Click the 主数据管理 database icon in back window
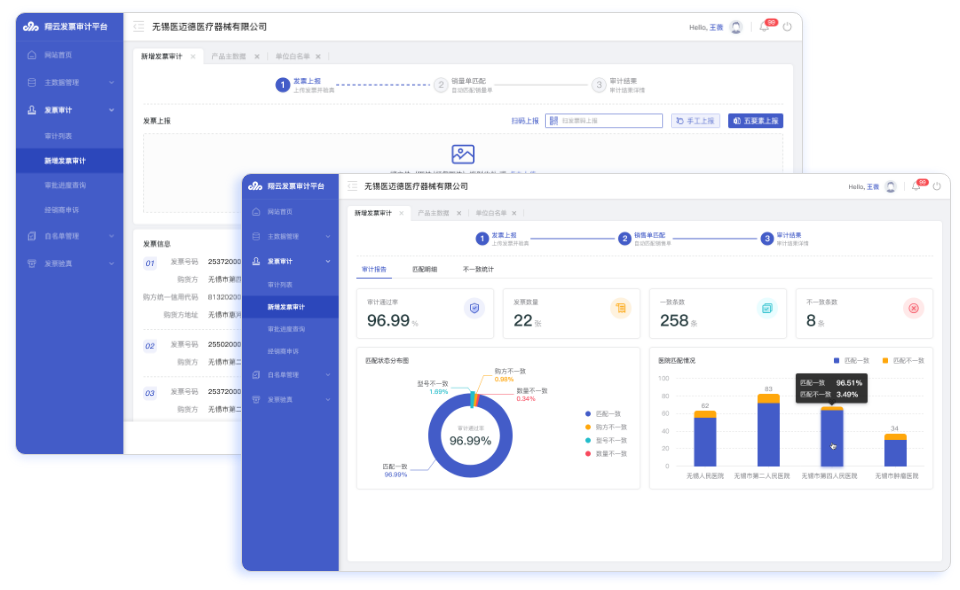 32,82
